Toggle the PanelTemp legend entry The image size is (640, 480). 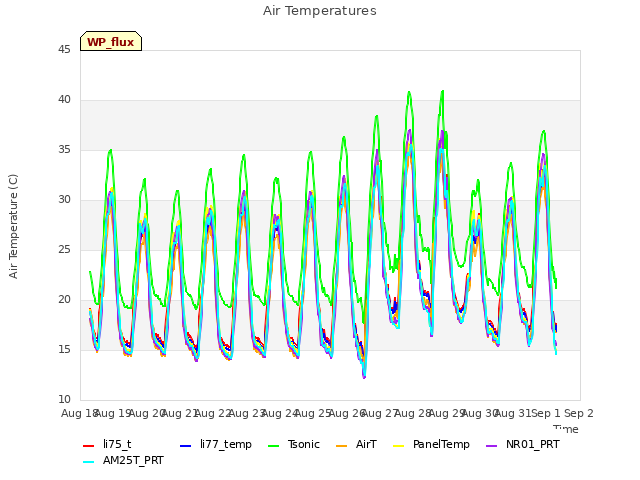point(431,444)
